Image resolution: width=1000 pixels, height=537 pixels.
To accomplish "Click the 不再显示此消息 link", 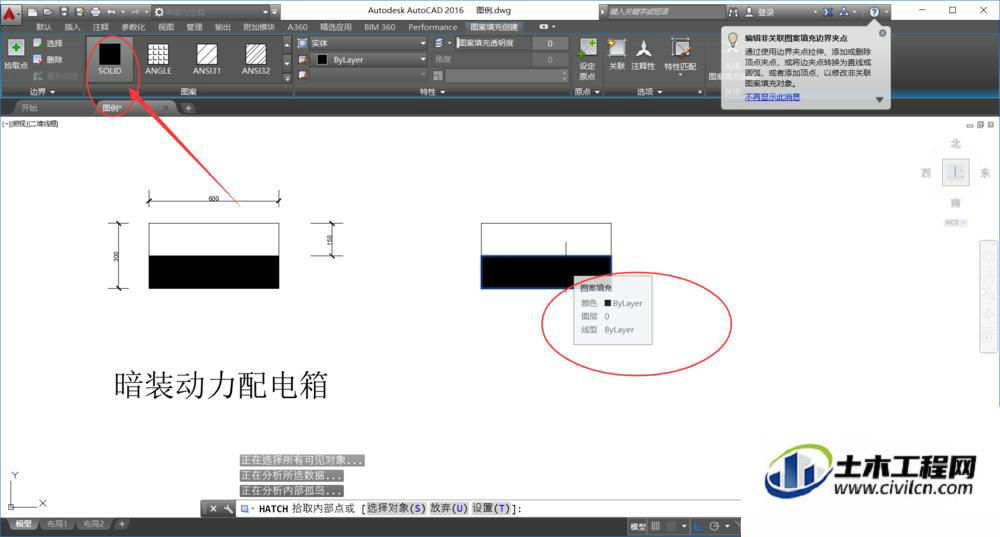I will pyautogui.click(x=772, y=97).
